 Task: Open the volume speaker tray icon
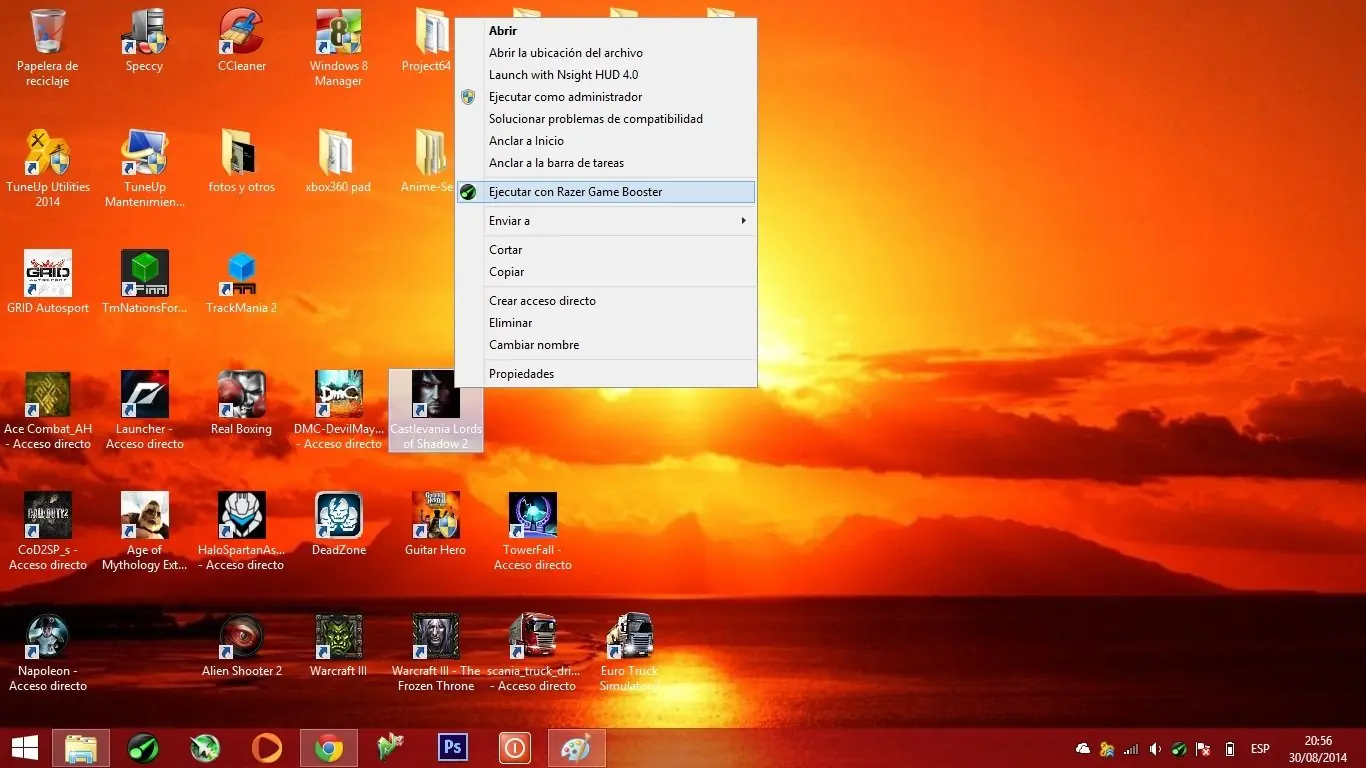pyautogui.click(x=1155, y=749)
